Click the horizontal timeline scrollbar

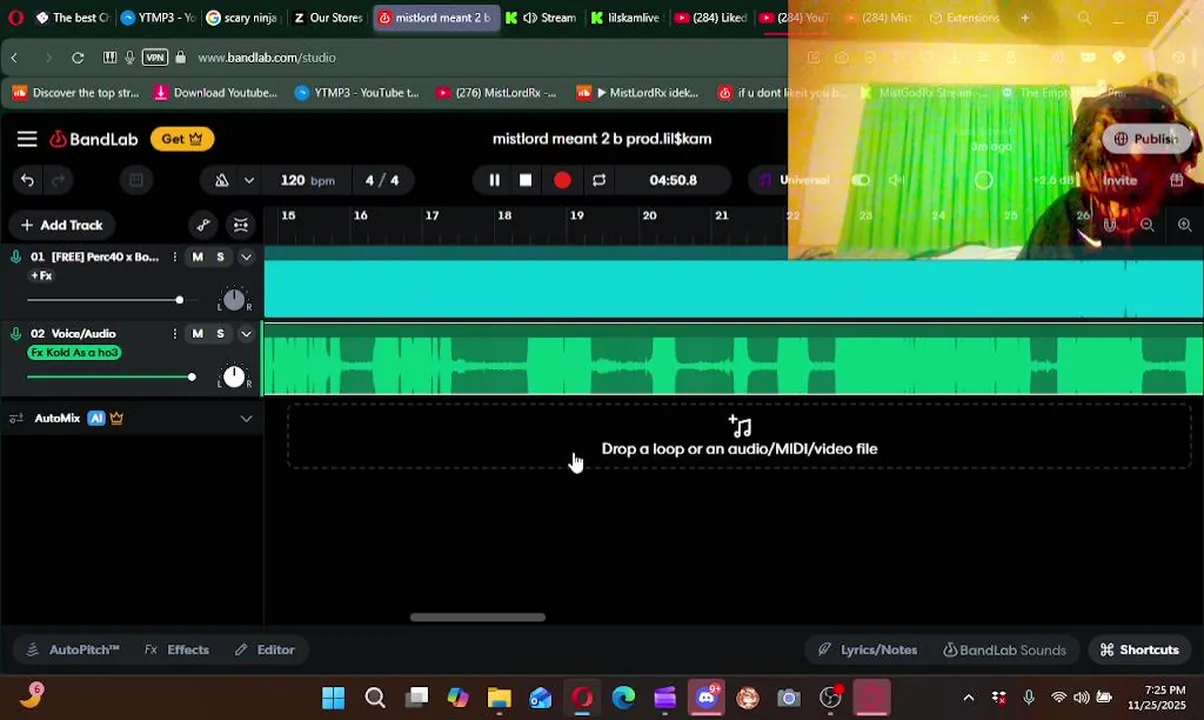coord(478,617)
